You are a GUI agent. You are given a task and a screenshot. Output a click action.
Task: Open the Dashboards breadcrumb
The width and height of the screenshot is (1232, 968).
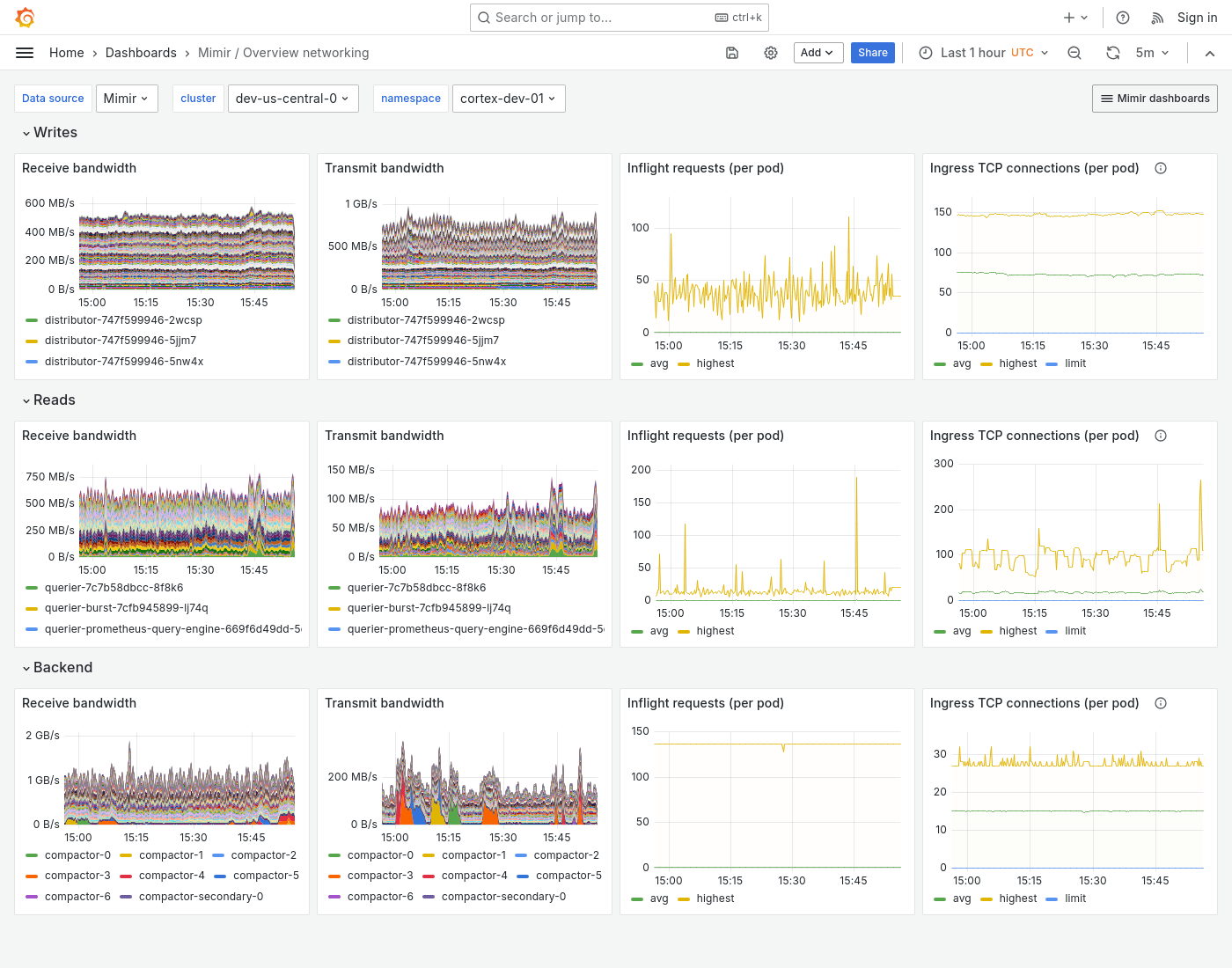tap(141, 53)
